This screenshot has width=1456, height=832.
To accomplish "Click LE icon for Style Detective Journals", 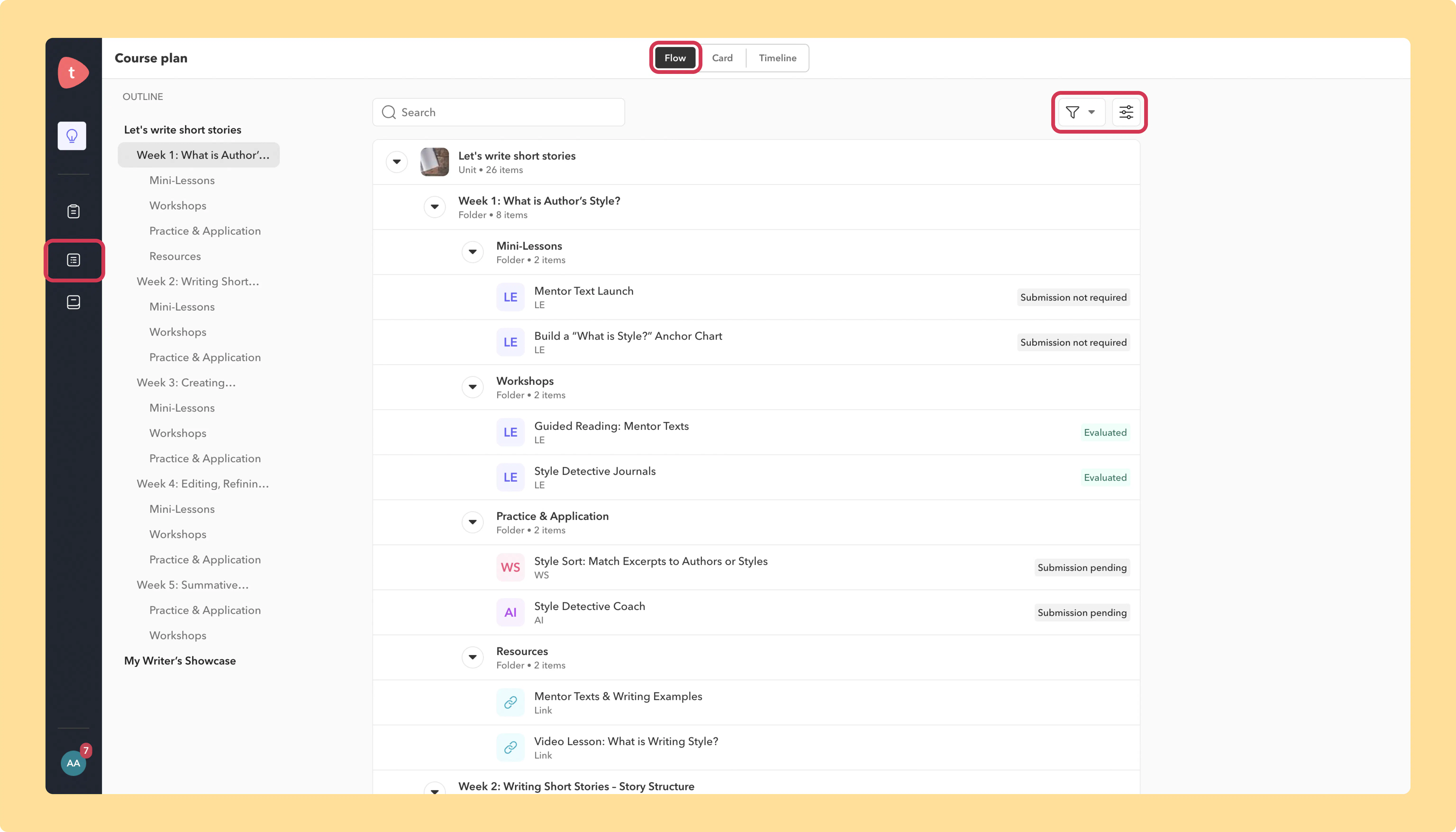I will tap(510, 477).
